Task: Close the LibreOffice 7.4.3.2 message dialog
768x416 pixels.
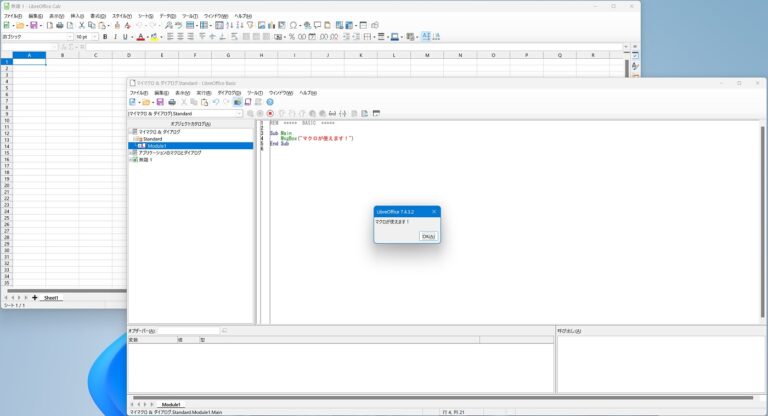Action: [434, 212]
